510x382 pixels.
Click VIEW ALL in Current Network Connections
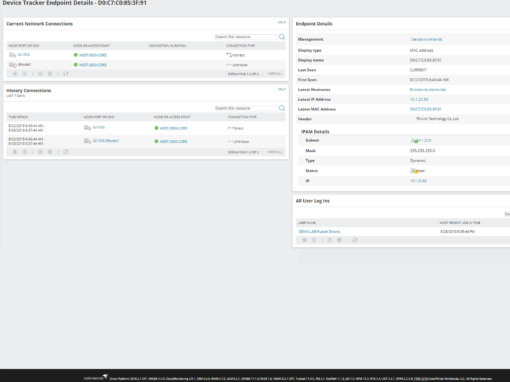275,74
